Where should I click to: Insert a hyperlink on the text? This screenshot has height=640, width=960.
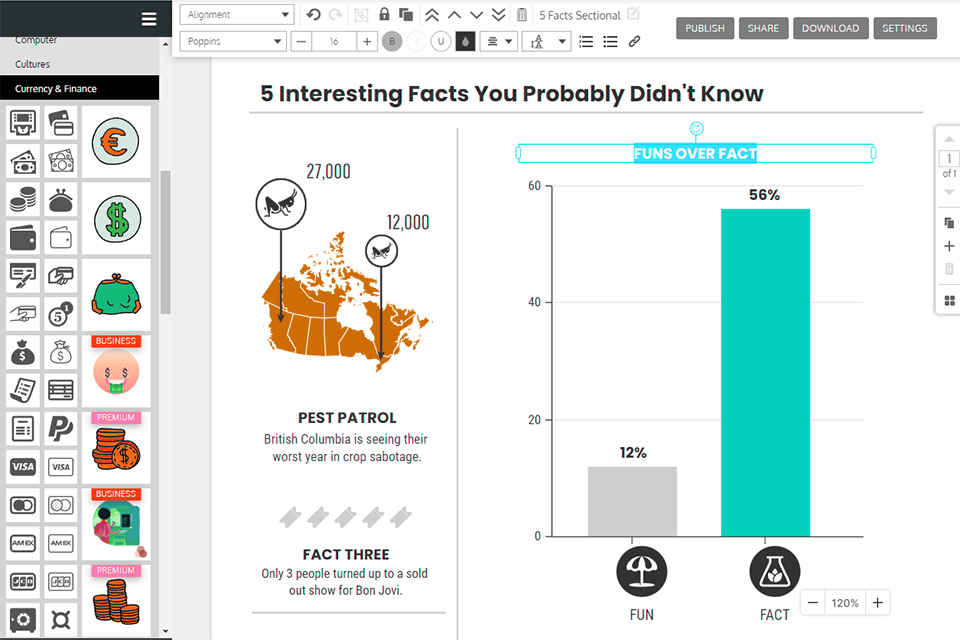634,41
